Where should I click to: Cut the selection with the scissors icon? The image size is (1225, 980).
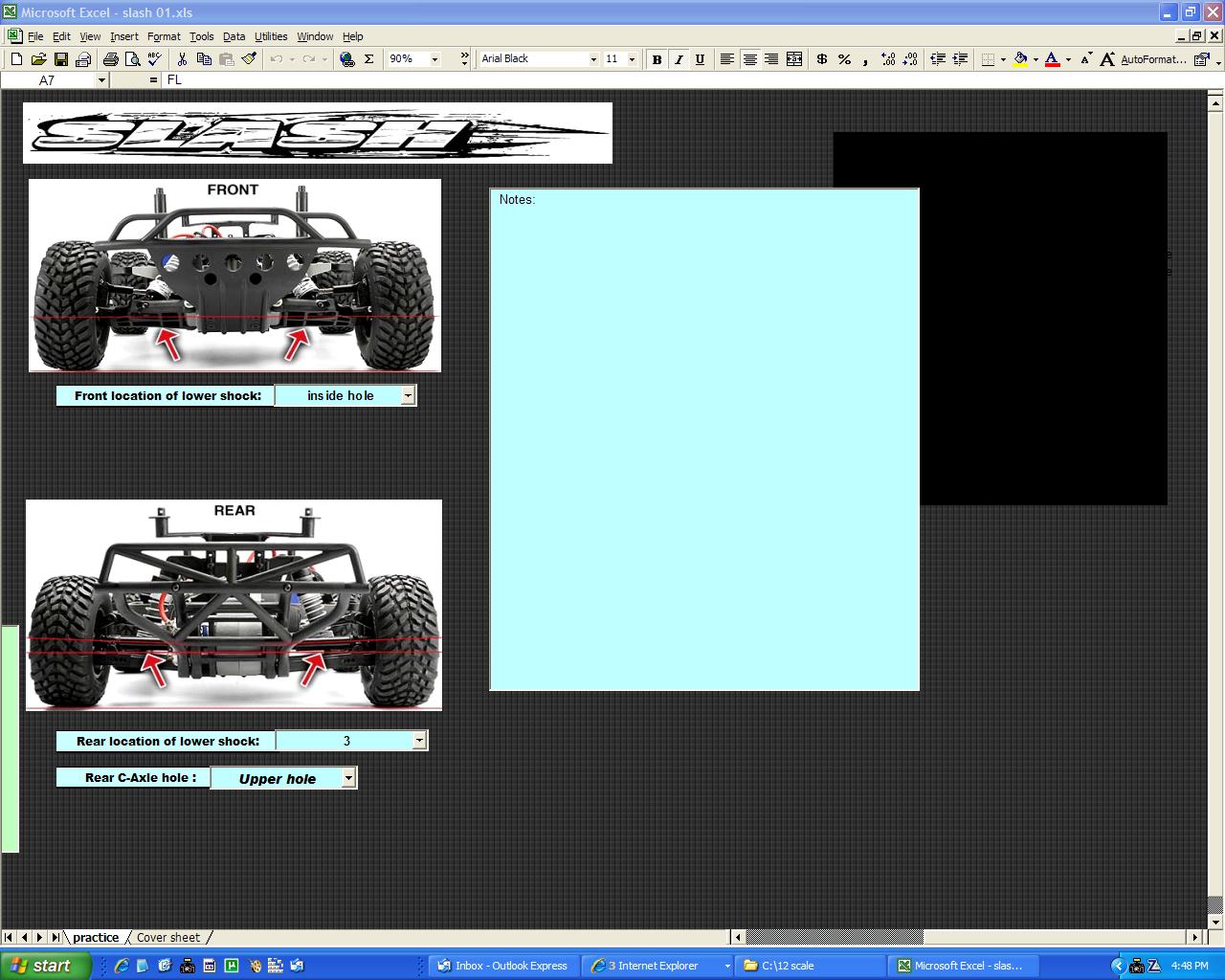[182, 59]
